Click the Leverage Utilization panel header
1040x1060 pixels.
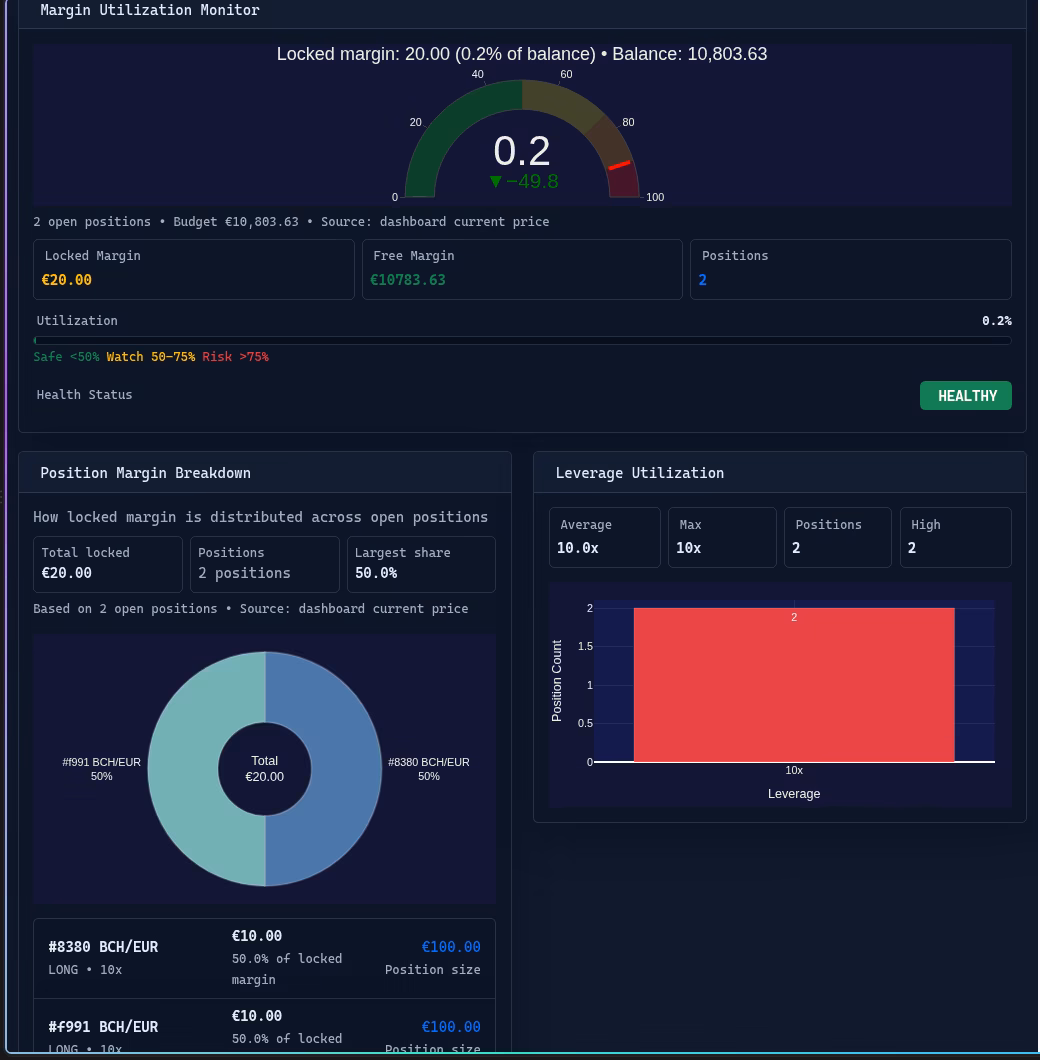pyautogui.click(x=780, y=473)
